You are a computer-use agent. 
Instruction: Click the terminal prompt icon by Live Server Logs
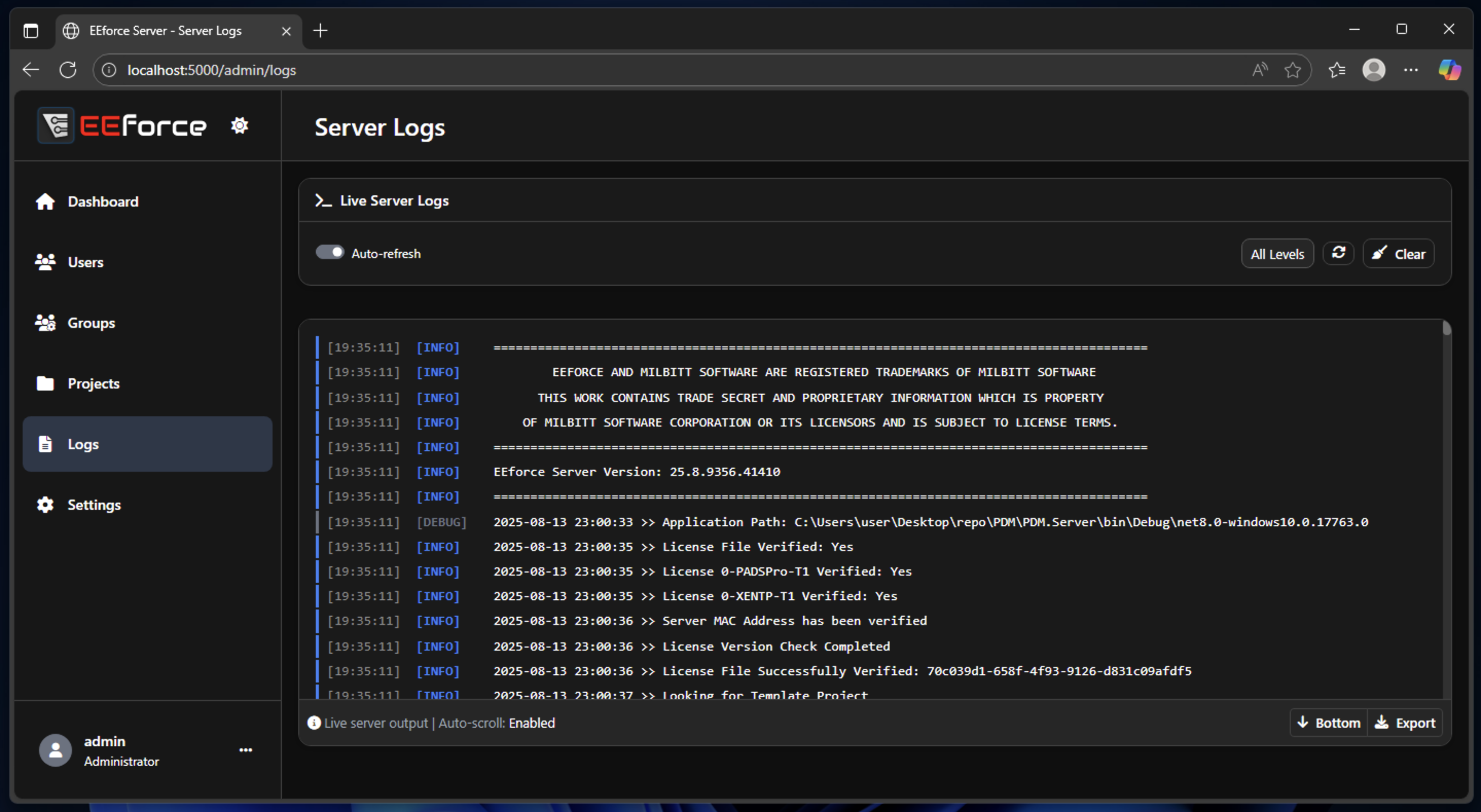(323, 200)
